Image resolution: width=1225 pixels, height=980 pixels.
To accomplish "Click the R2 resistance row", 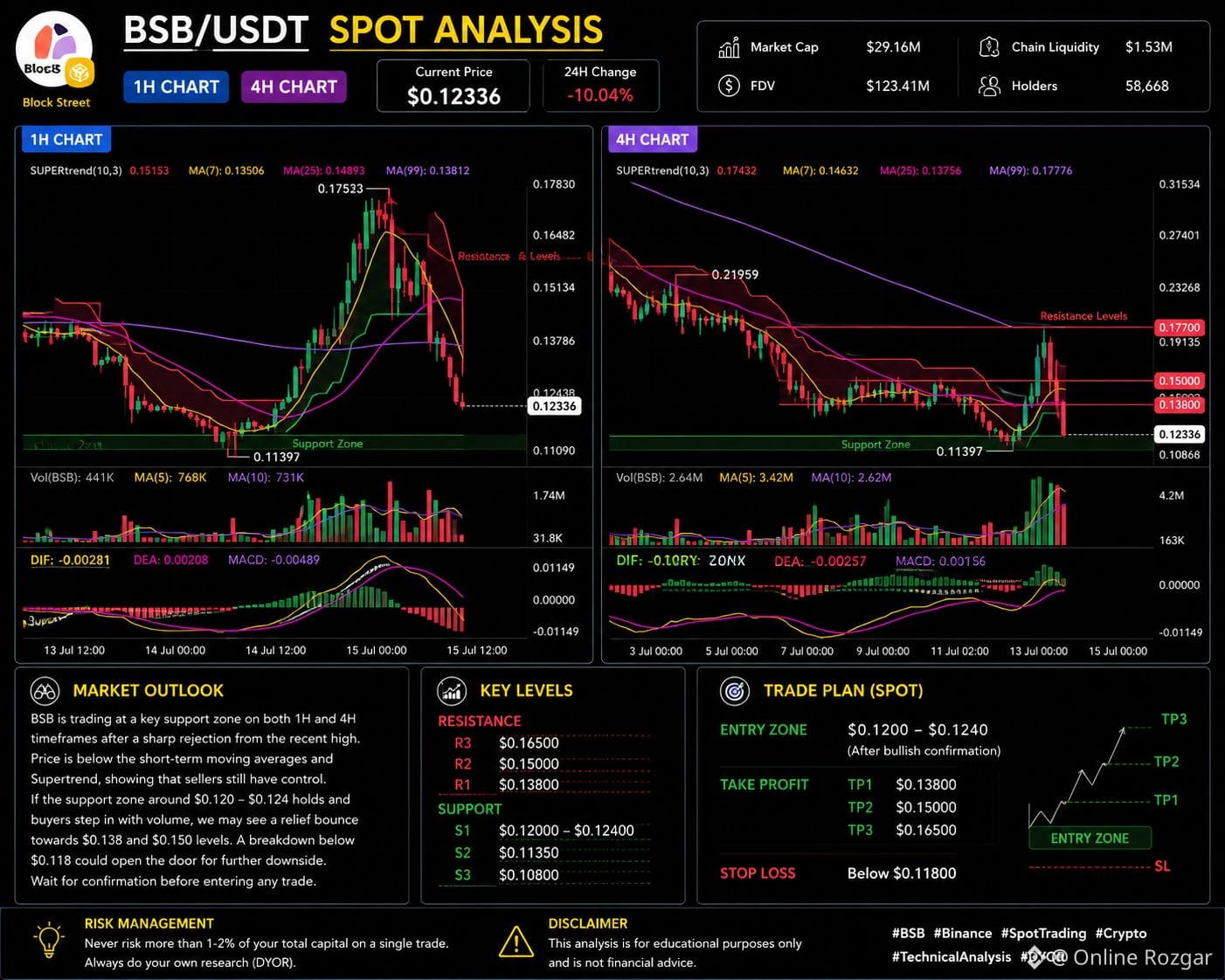I will [x=544, y=763].
